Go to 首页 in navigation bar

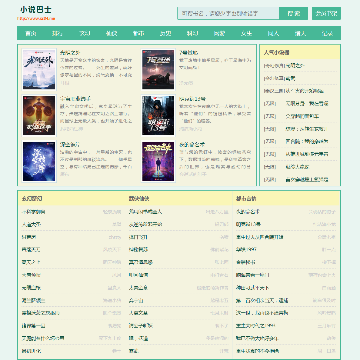point(30,33)
